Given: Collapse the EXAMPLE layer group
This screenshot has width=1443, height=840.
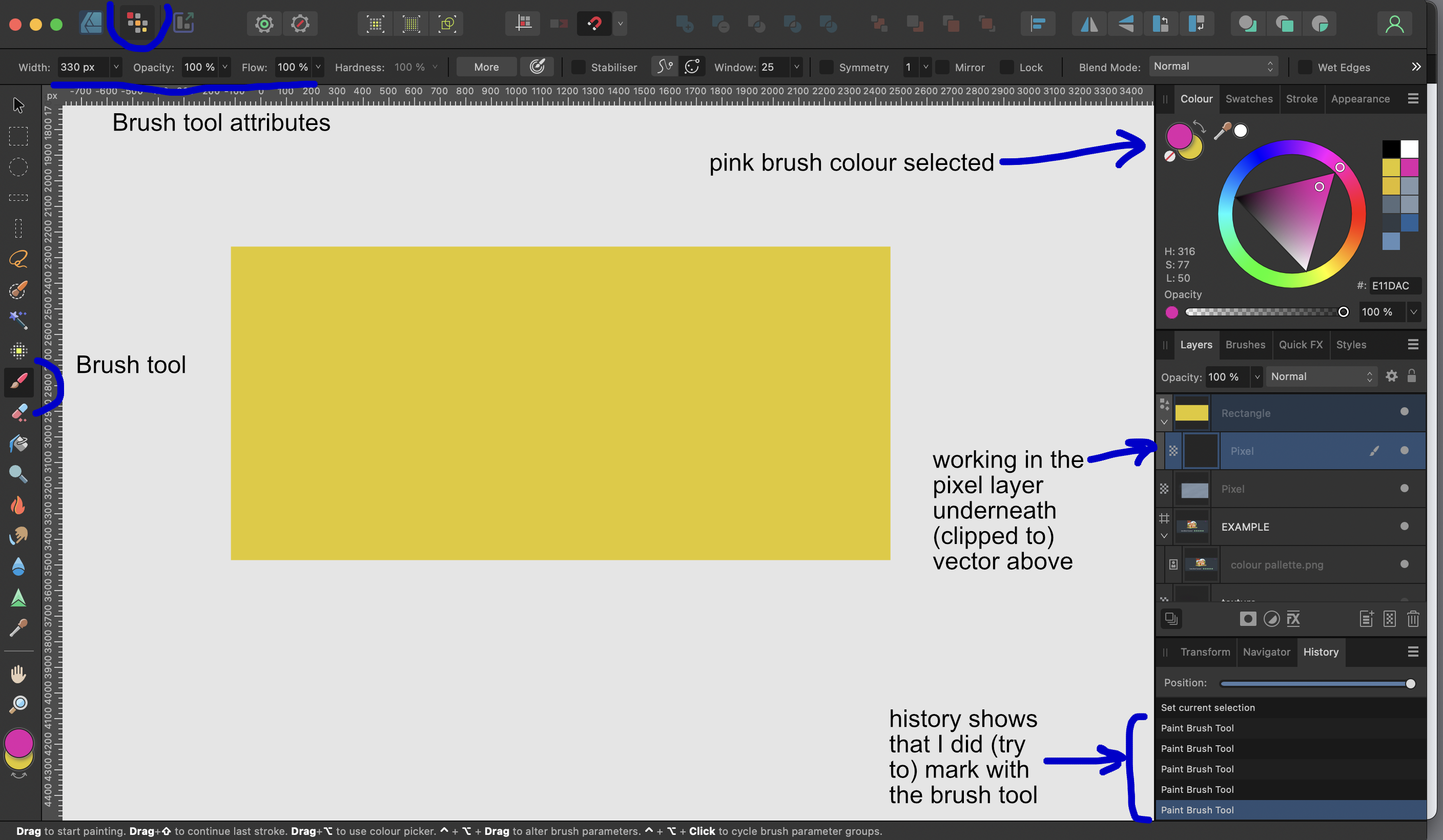Looking at the screenshot, I should tap(1164, 536).
